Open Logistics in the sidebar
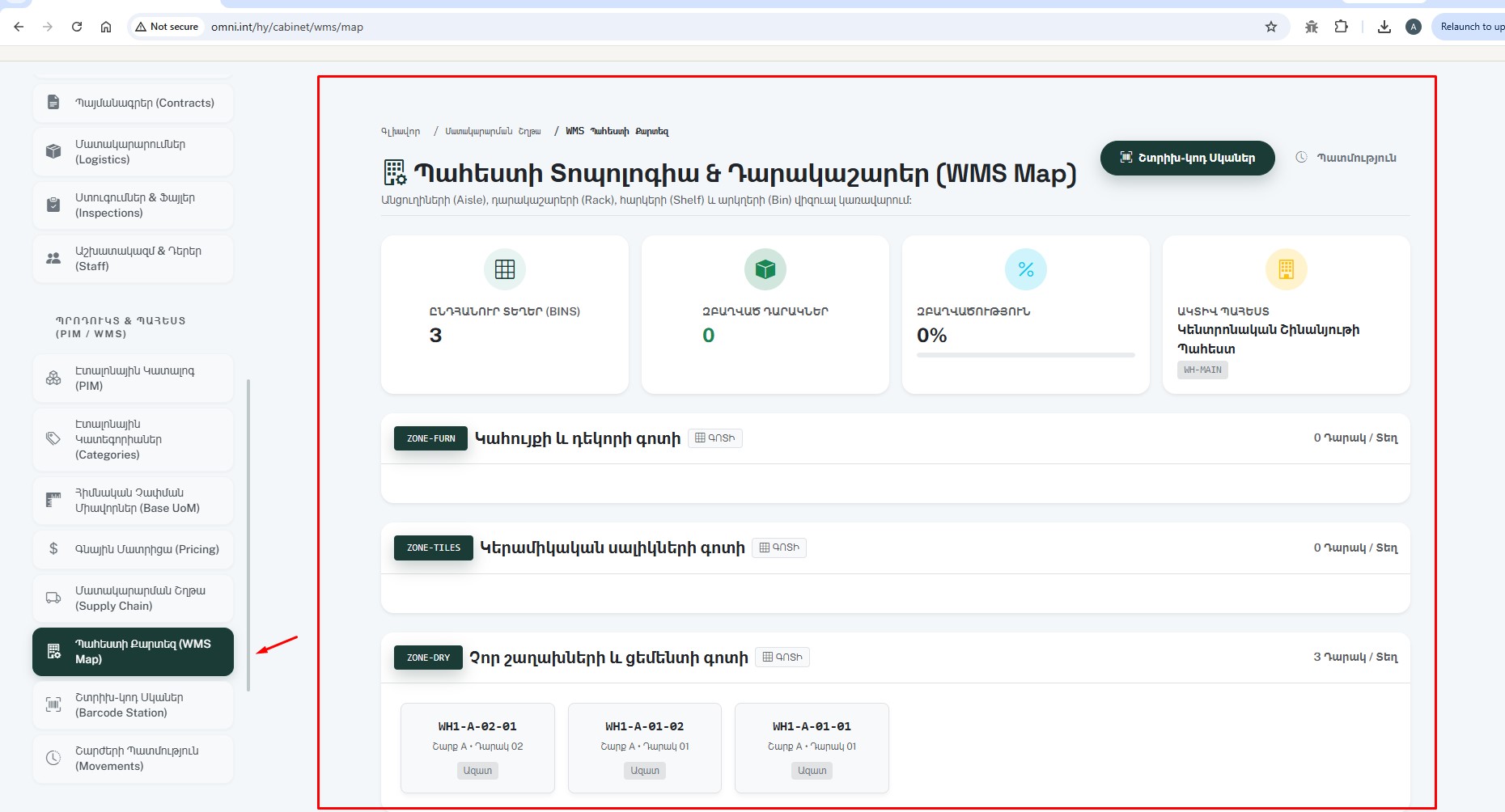 tap(133, 152)
